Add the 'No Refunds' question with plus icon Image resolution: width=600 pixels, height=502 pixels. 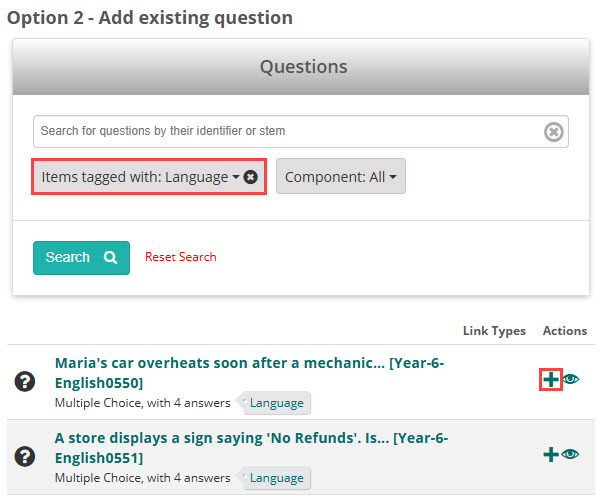550,454
